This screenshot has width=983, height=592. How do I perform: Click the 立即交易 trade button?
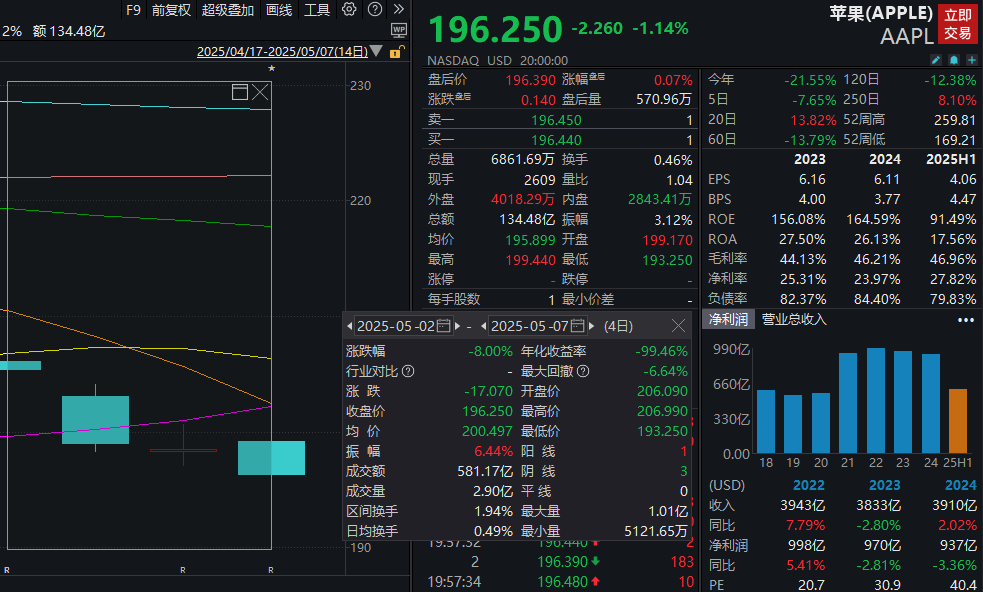coord(957,24)
